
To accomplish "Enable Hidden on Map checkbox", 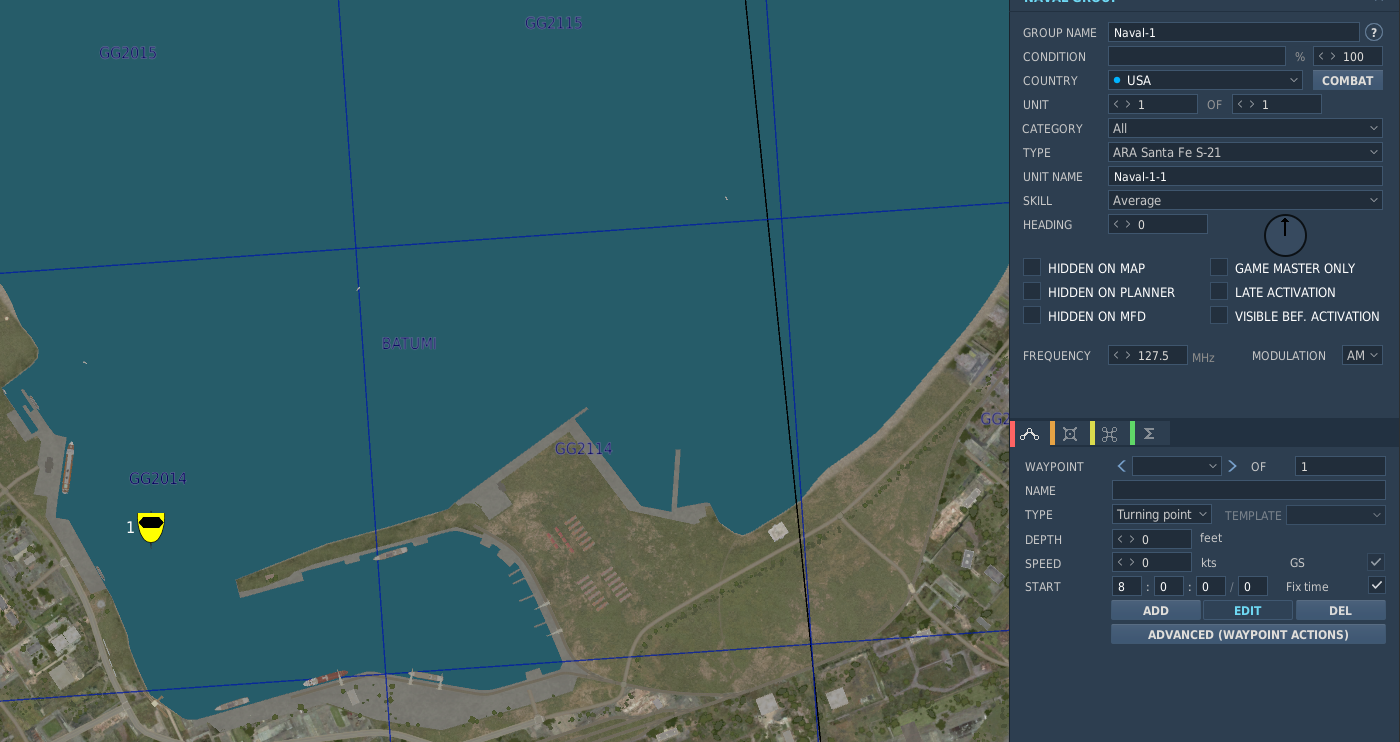I will pyautogui.click(x=1032, y=267).
